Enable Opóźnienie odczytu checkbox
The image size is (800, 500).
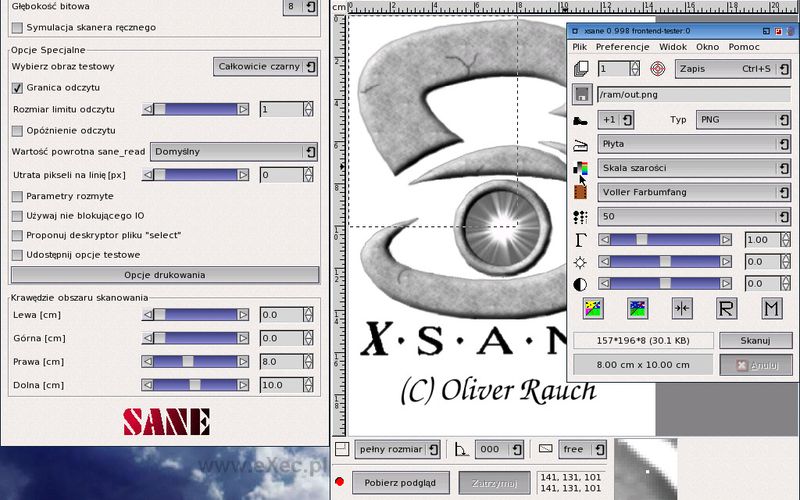tap(17, 131)
